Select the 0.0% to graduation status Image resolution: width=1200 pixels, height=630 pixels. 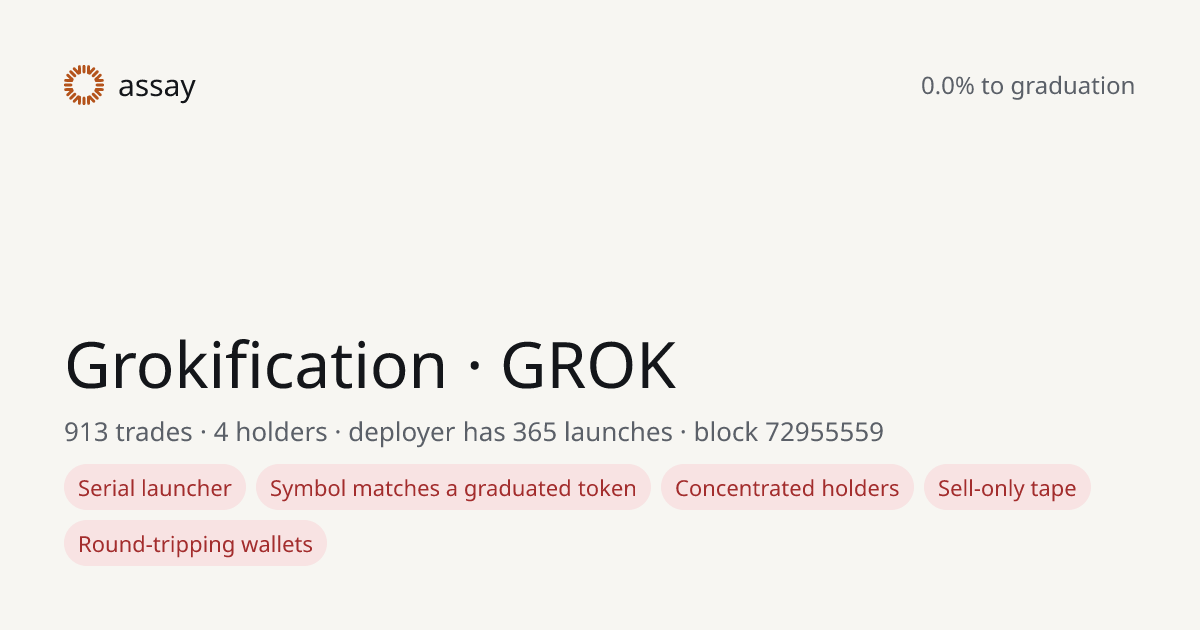pyautogui.click(x=1028, y=86)
